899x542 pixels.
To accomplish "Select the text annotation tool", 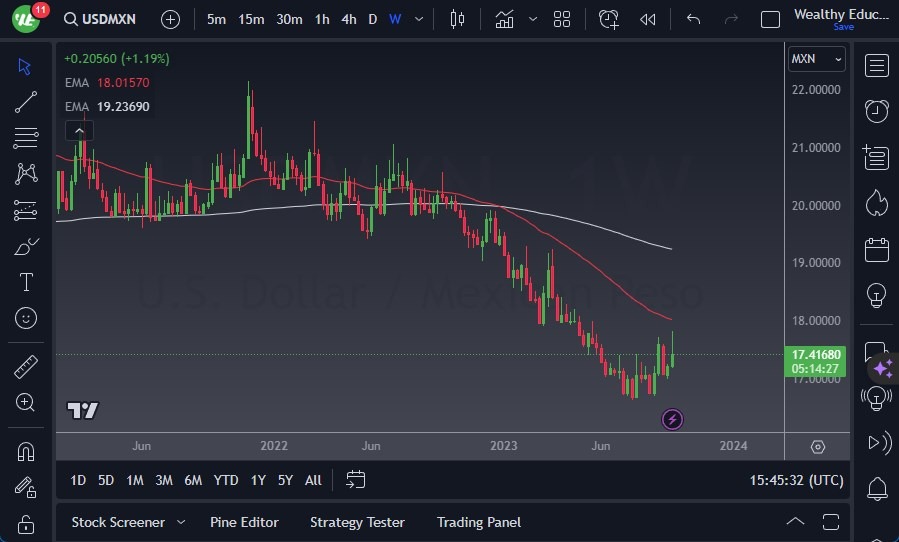I will tap(26, 282).
